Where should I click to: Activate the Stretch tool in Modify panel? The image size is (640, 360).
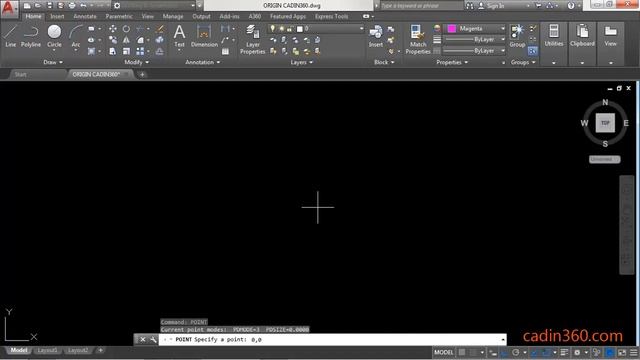pos(113,51)
